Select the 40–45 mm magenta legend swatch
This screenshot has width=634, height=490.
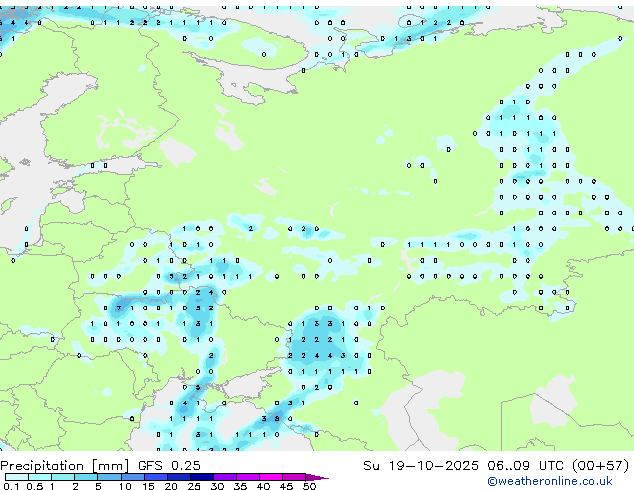(271, 477)
